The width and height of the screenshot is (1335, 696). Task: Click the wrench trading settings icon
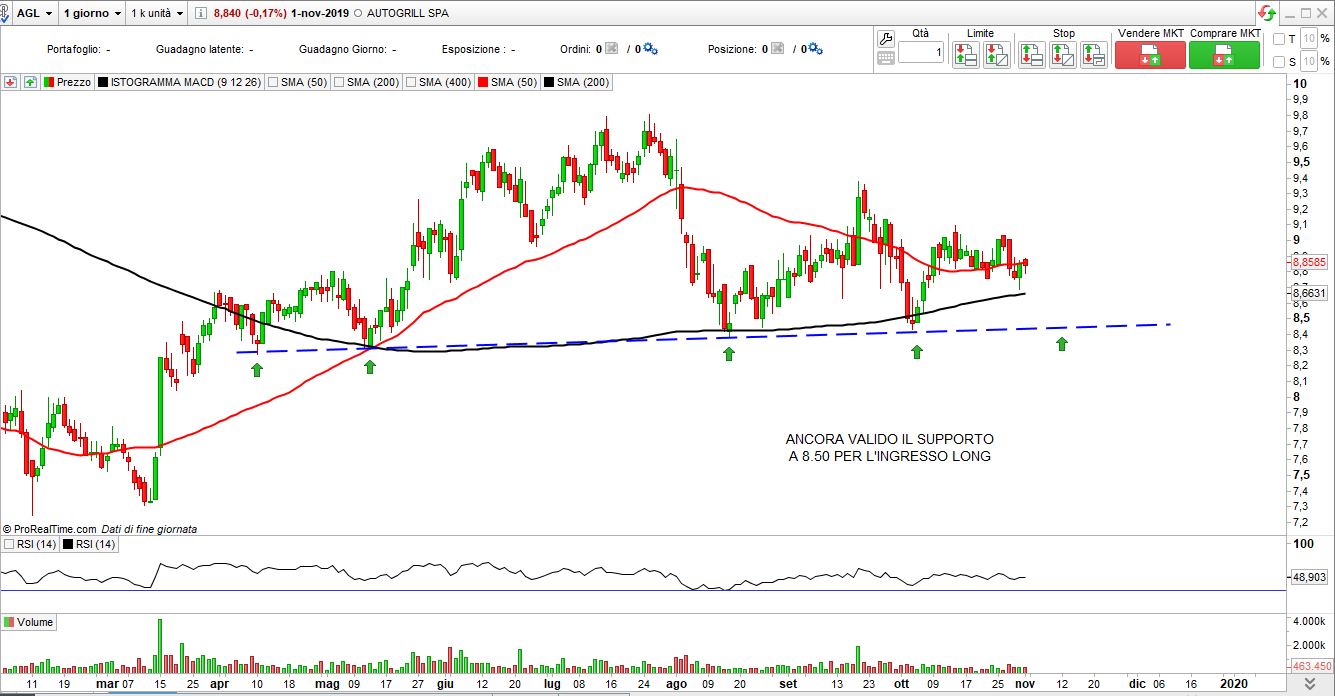tap(885, 39)
